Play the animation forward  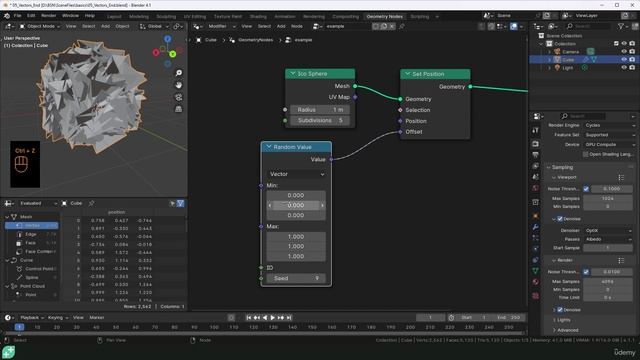click(273, 318)
